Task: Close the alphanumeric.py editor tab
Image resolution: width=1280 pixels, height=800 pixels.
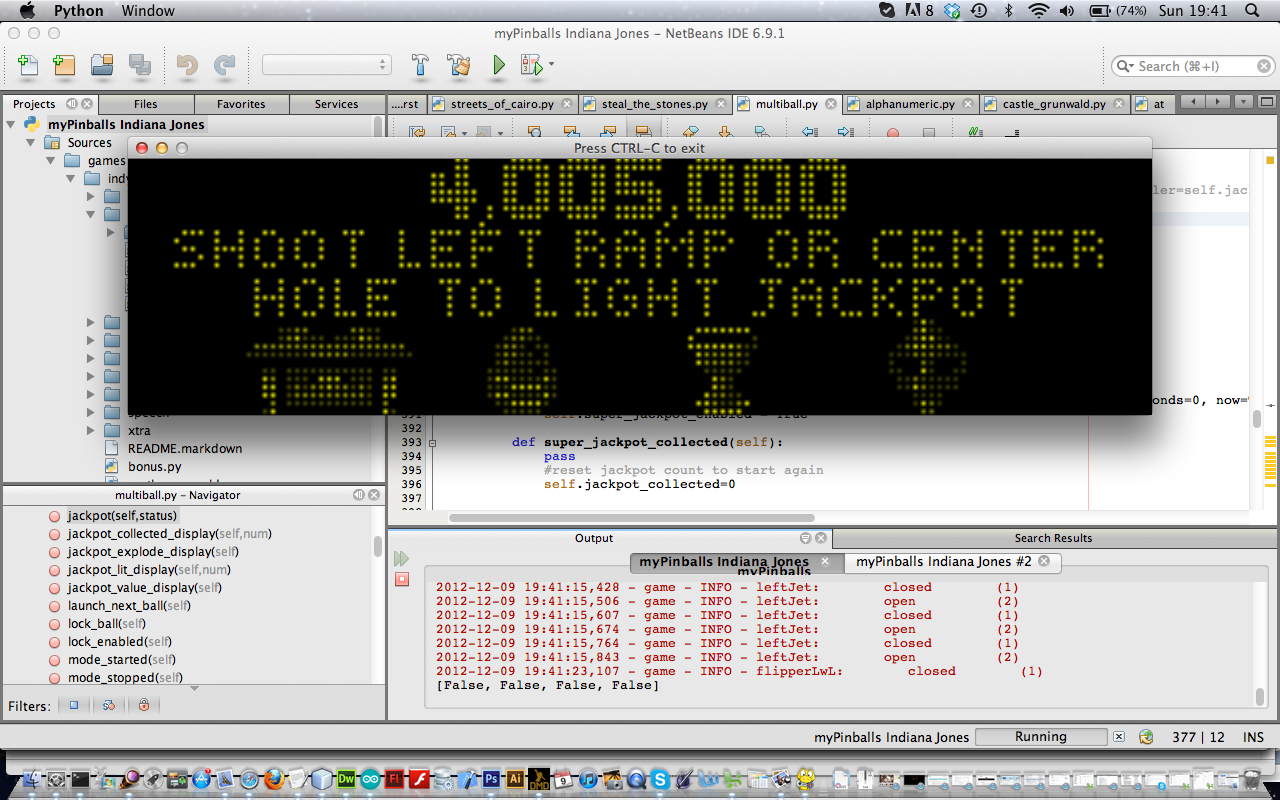Action: [x=969, y=104]
